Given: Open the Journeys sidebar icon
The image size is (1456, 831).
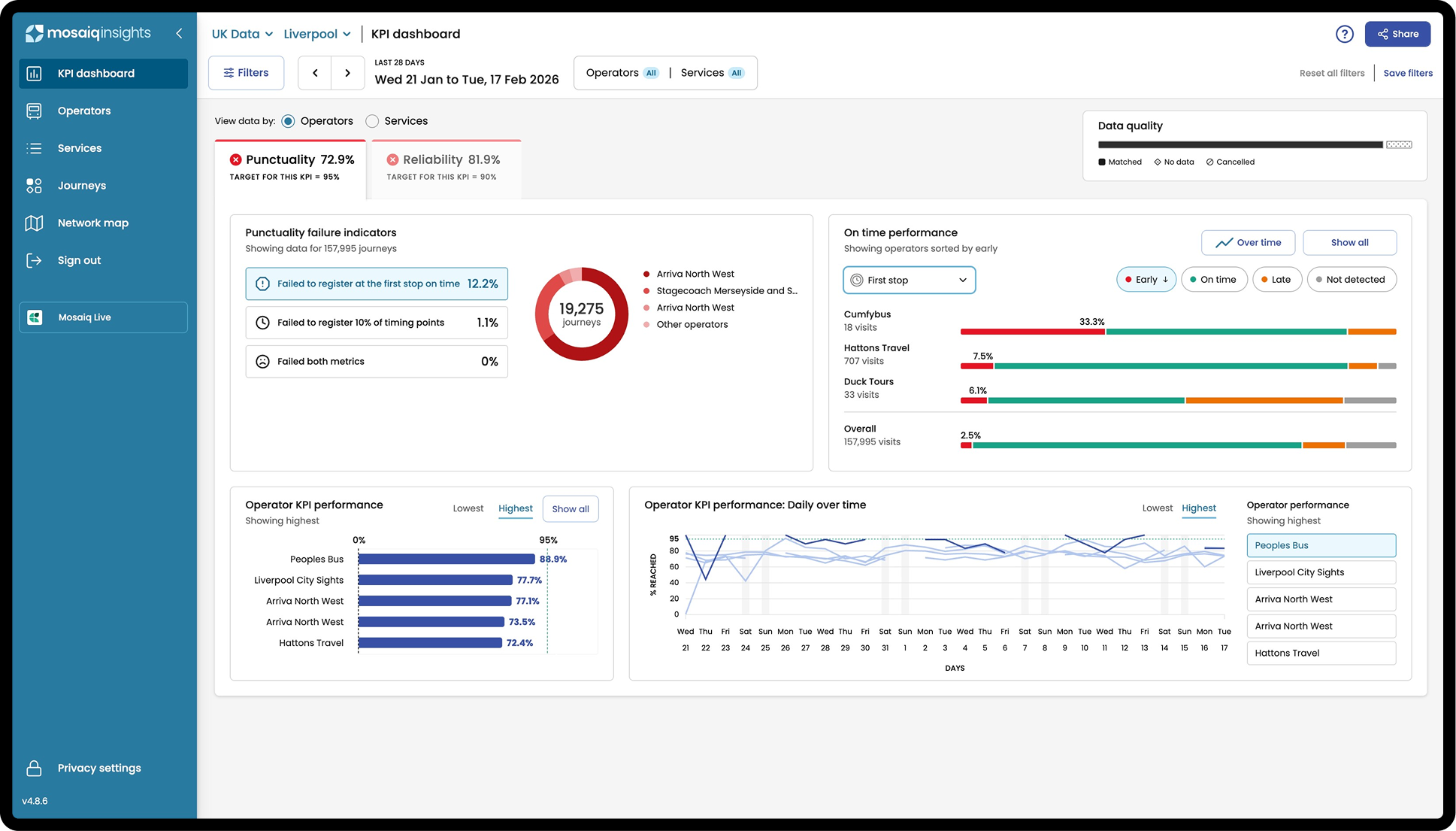Looking at the screenshot, I should tap(34, 186).
